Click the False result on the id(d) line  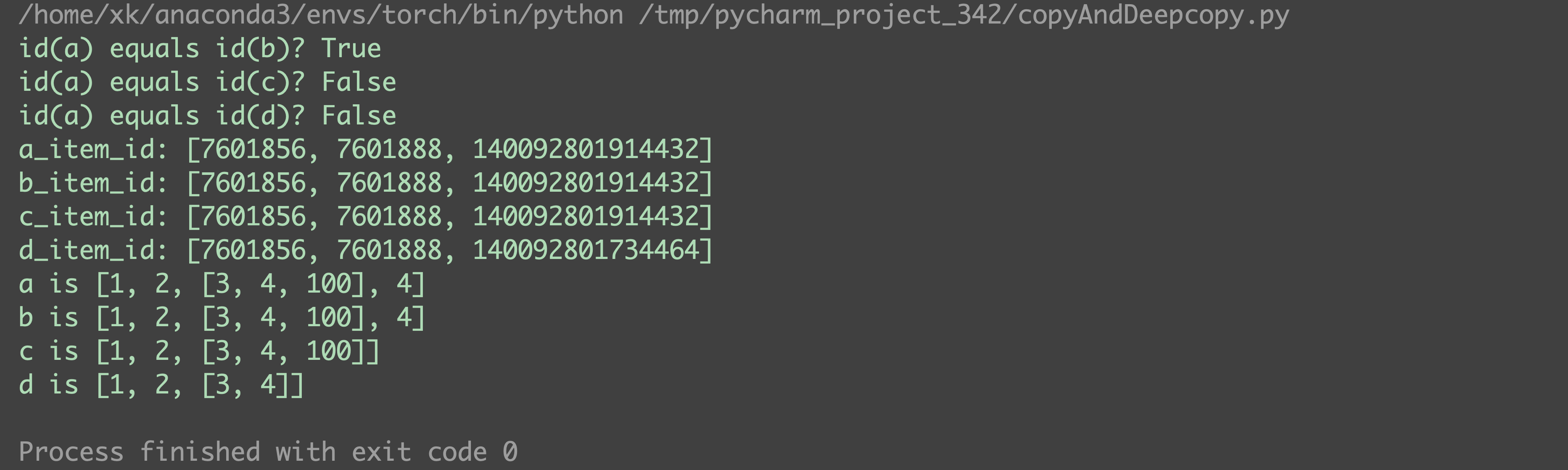(x=359, y=116)
